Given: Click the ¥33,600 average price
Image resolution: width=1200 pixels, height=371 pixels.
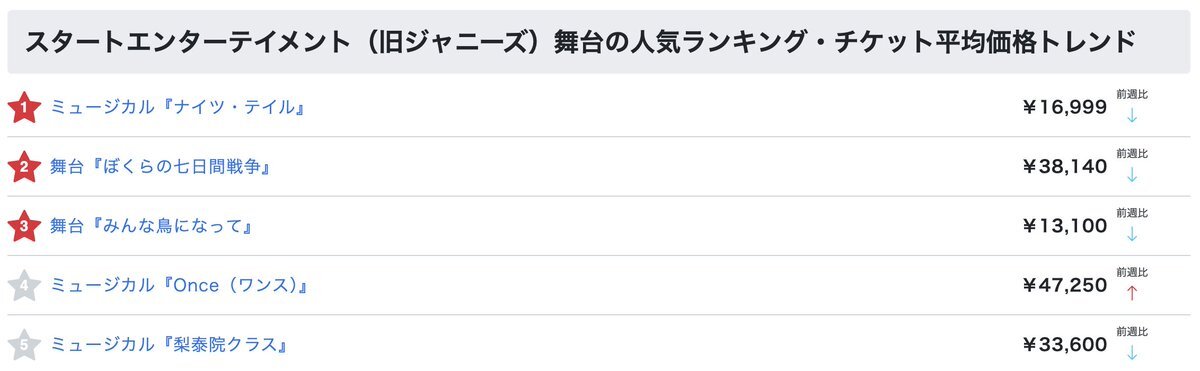Looking at the screenshot, I should click(1064, 346).
